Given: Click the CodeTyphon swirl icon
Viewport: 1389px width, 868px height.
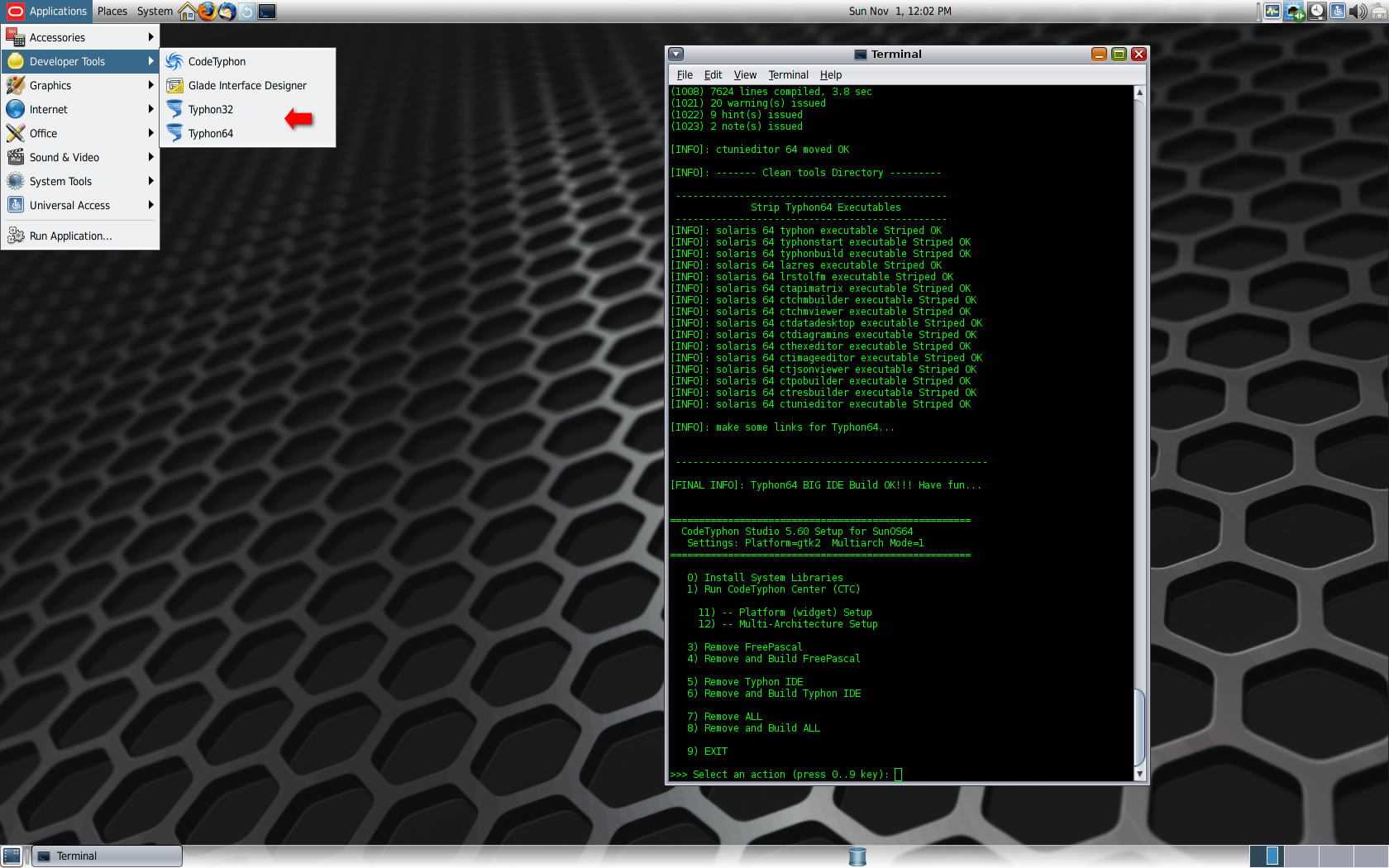Looking at the screenshot, I should (174, 61).
